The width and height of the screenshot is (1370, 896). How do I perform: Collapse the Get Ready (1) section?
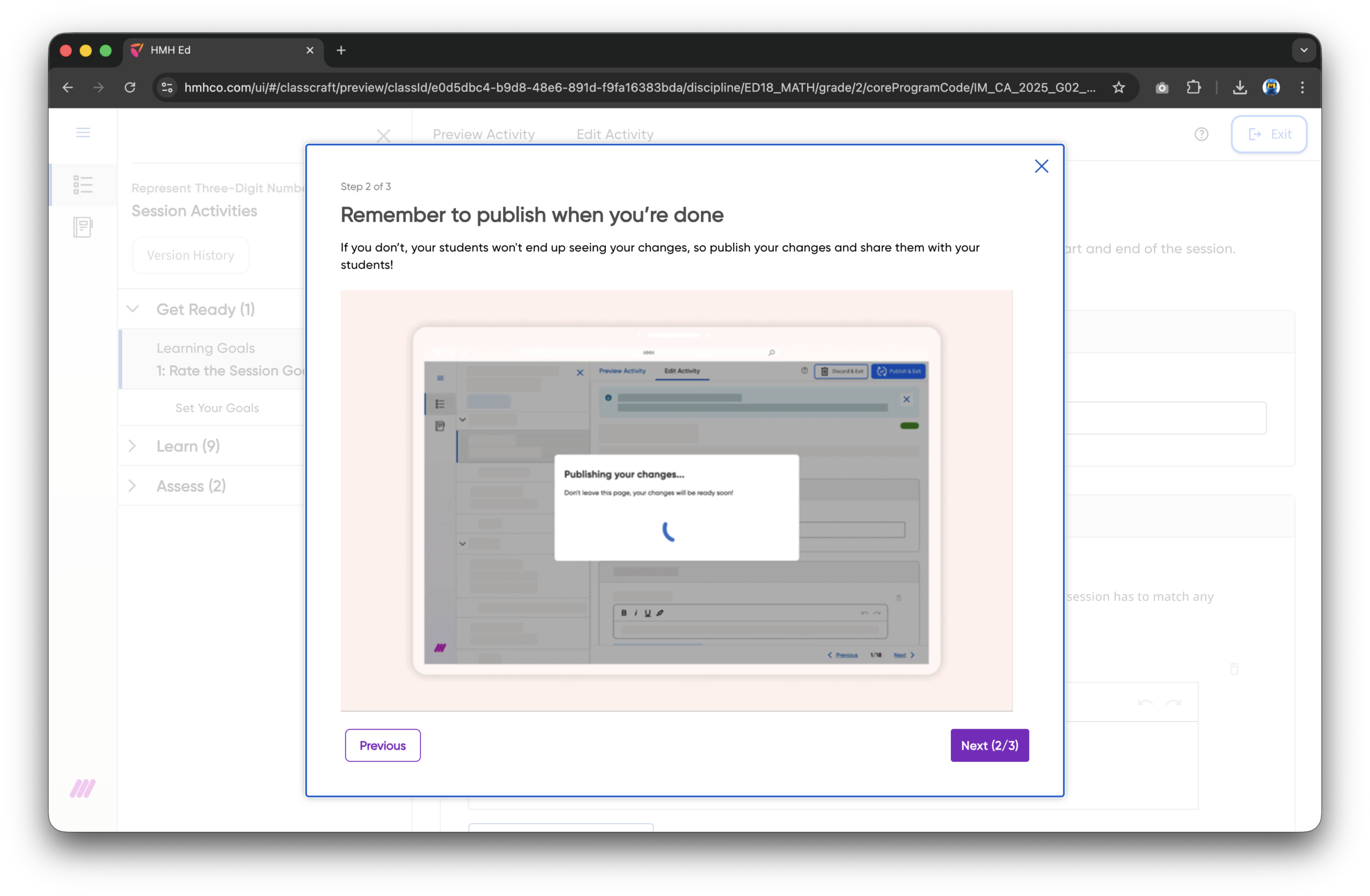tap(133, 309)
